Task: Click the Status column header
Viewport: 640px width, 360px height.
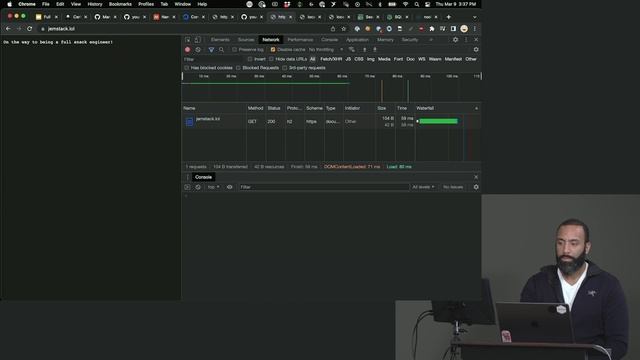Action: coord(275,108)
